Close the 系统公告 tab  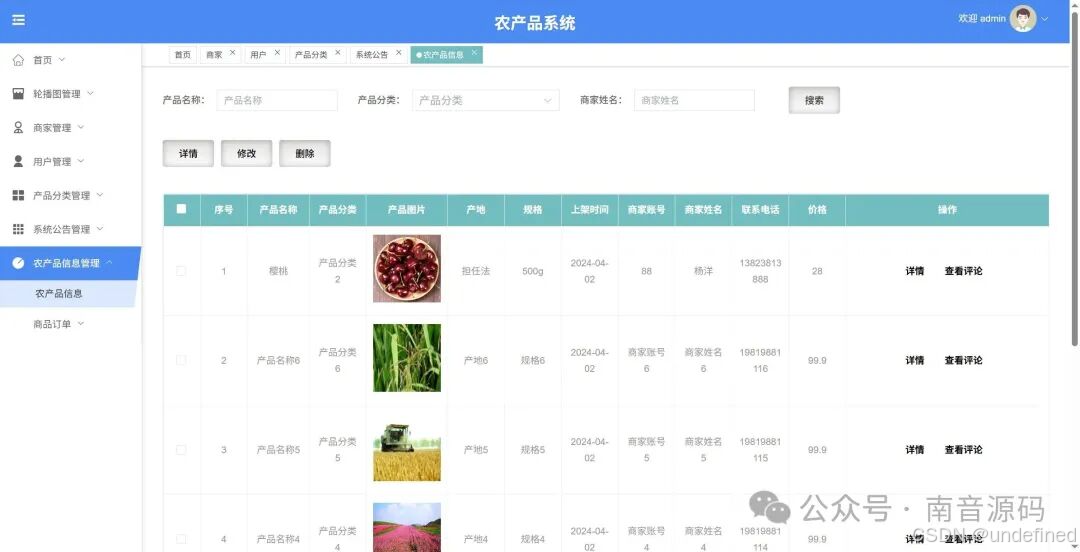point(398,52)
